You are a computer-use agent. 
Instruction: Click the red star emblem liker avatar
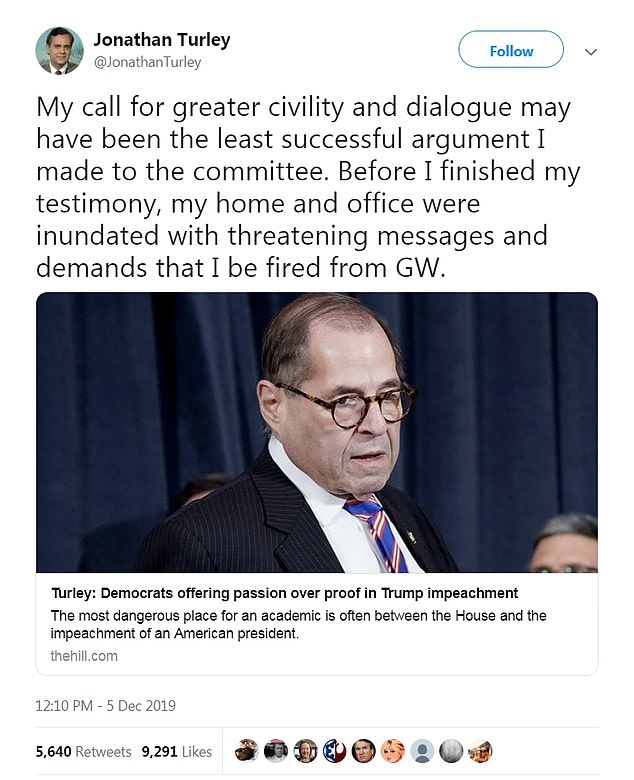[x=335, y=751]
